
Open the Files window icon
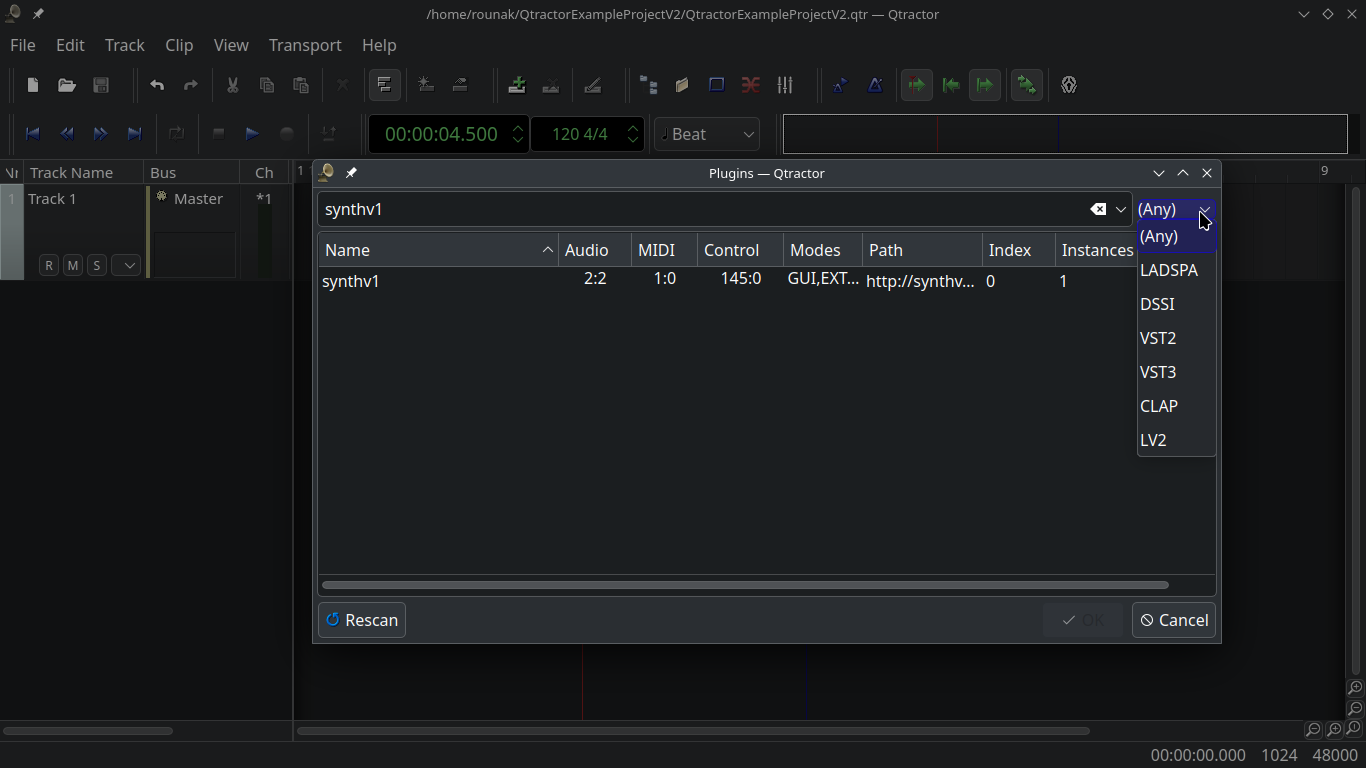pyautogui.click(x=682, y=85)
